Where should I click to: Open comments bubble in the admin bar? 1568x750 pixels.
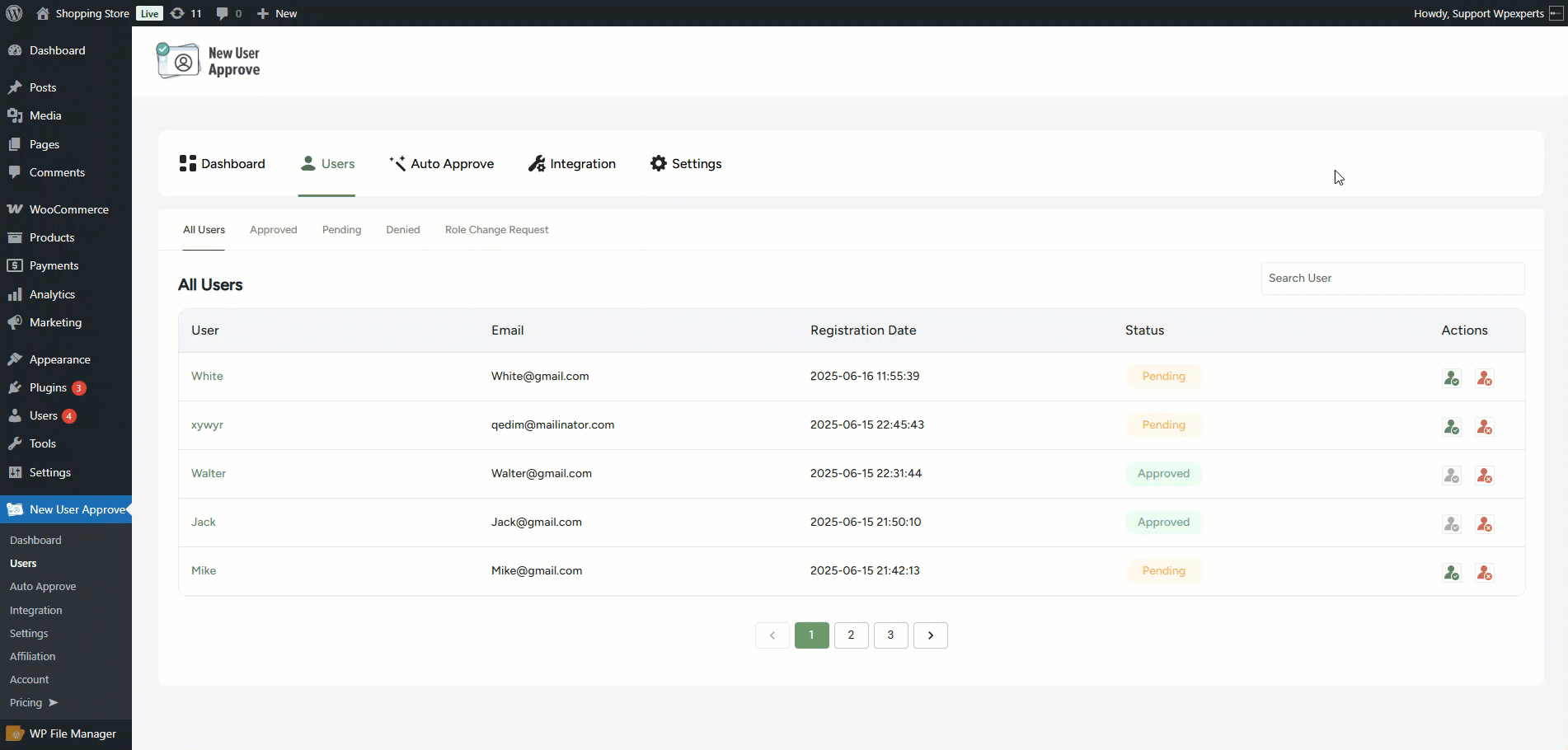coord(228,13)
